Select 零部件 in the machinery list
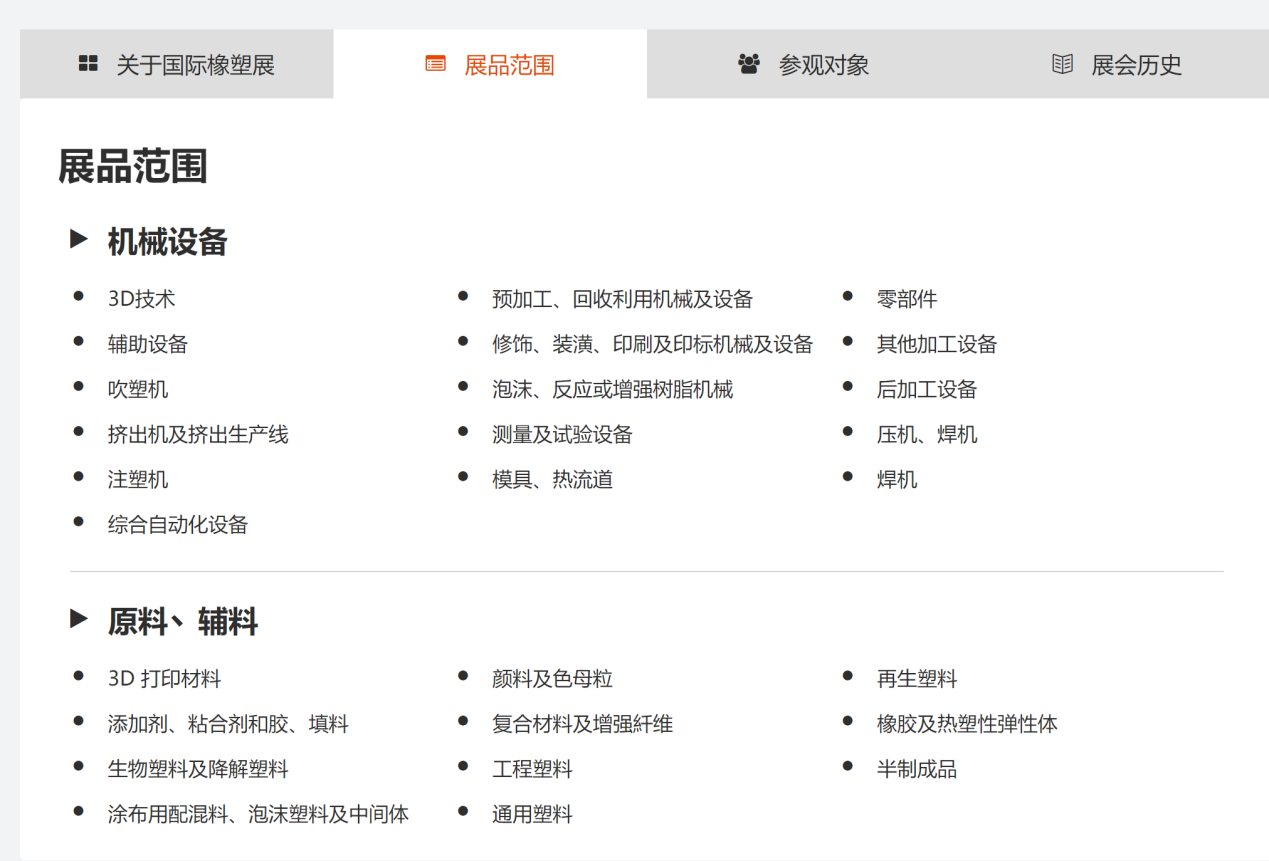The image size is (1269, 861). (907, 299)
